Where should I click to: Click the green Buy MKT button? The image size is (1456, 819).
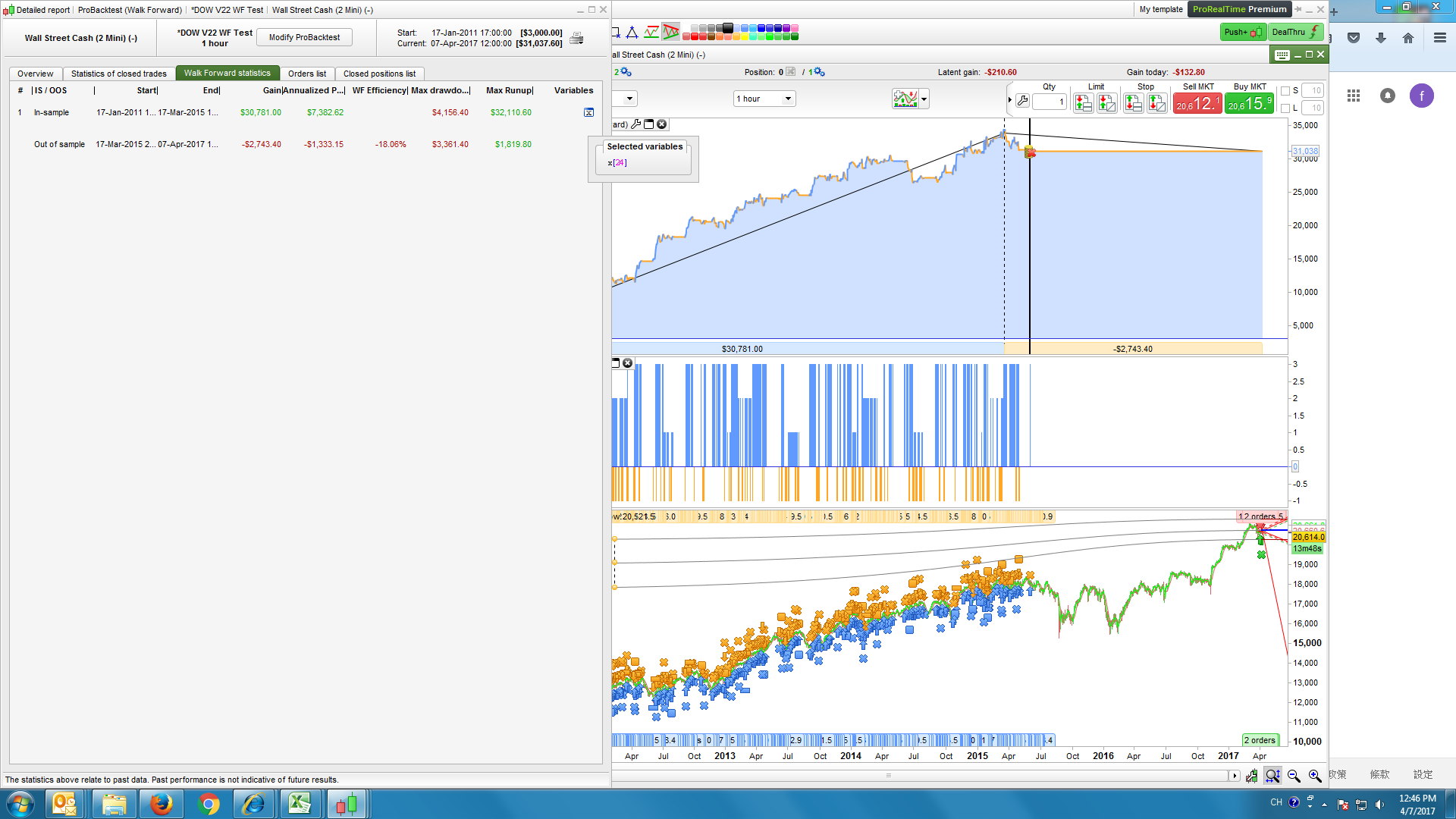click(1249, 102)
